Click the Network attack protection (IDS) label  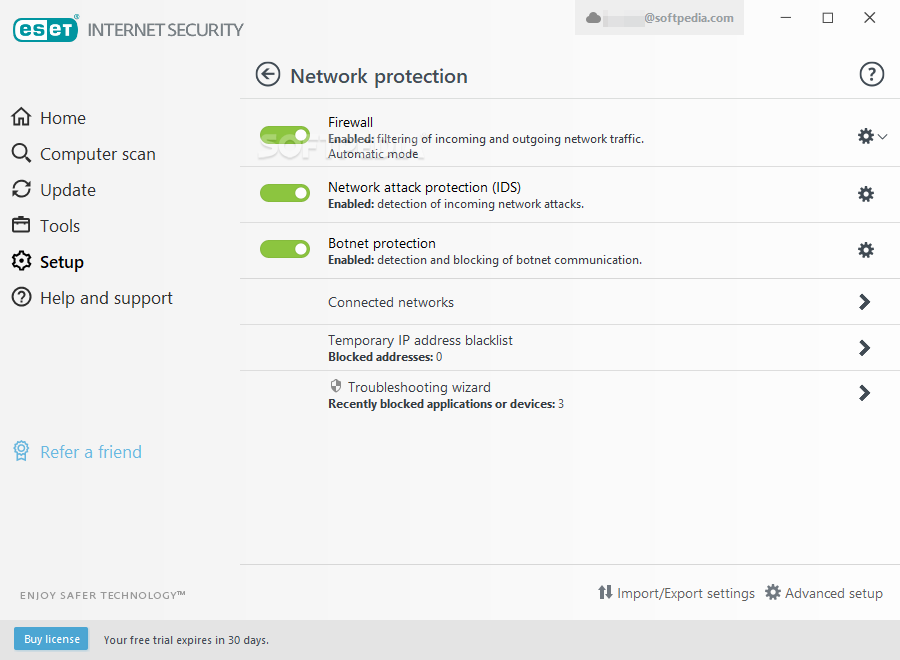[424, 188]
